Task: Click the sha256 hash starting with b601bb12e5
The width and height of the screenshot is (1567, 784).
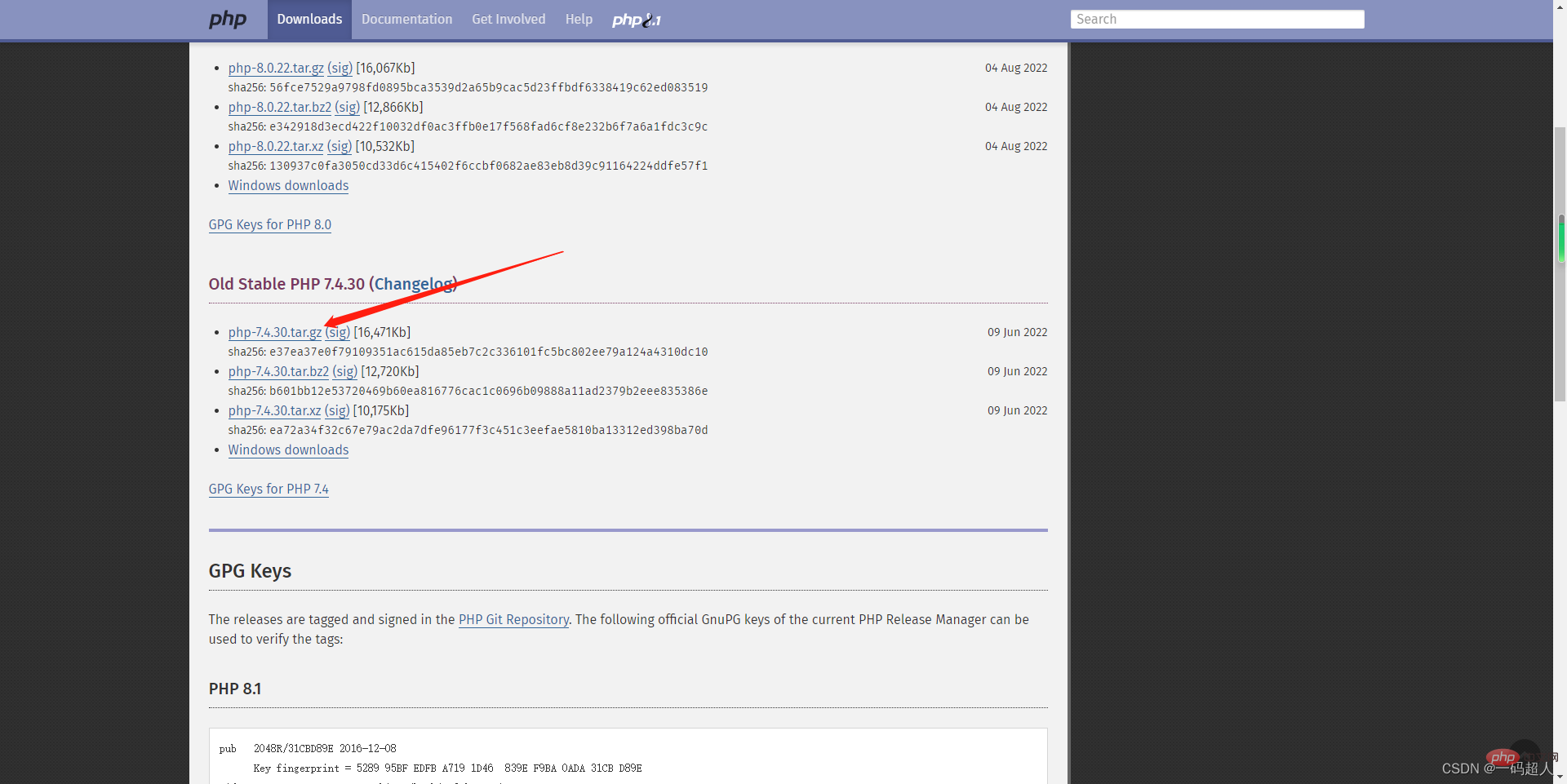Action: [489, 391]
